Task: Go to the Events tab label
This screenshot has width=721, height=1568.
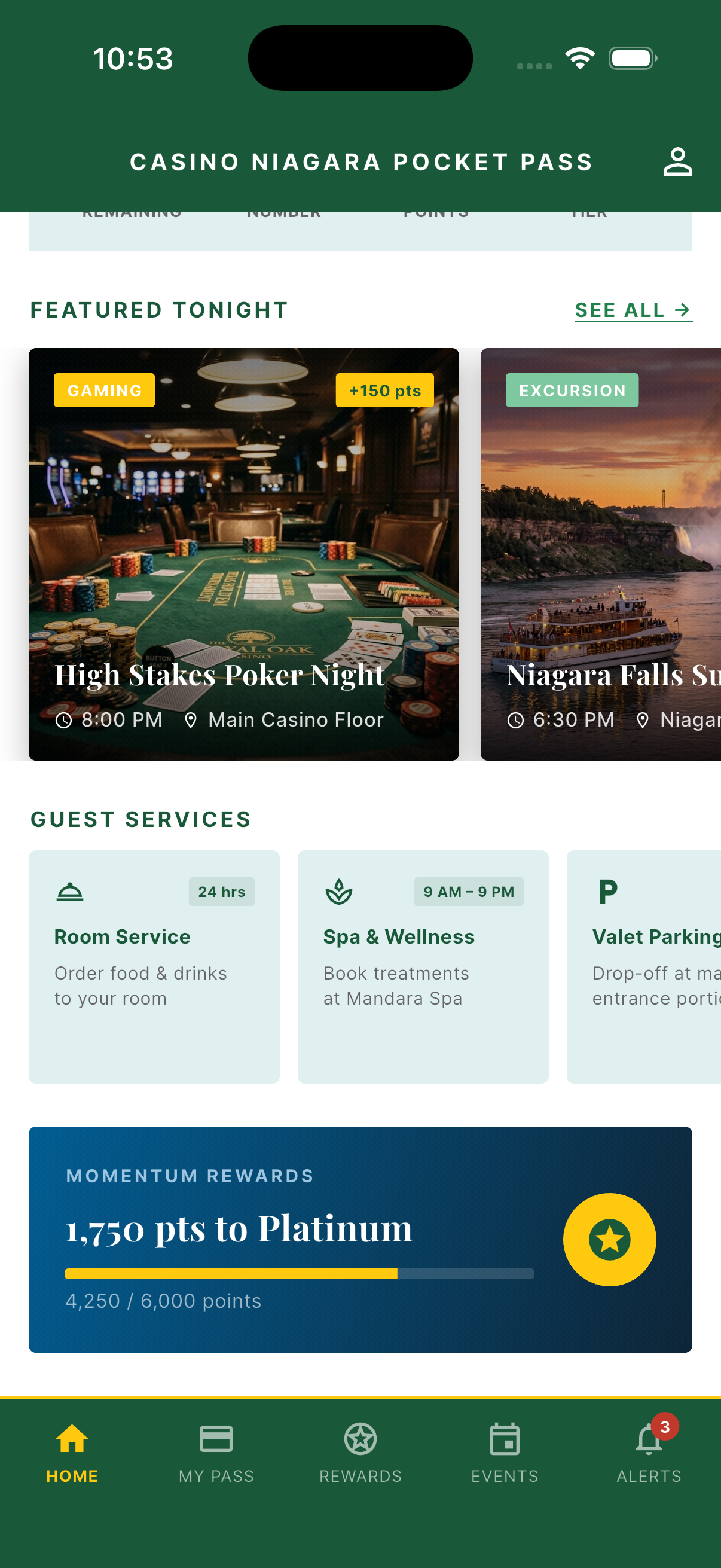Action: [x=505, y=1476]
